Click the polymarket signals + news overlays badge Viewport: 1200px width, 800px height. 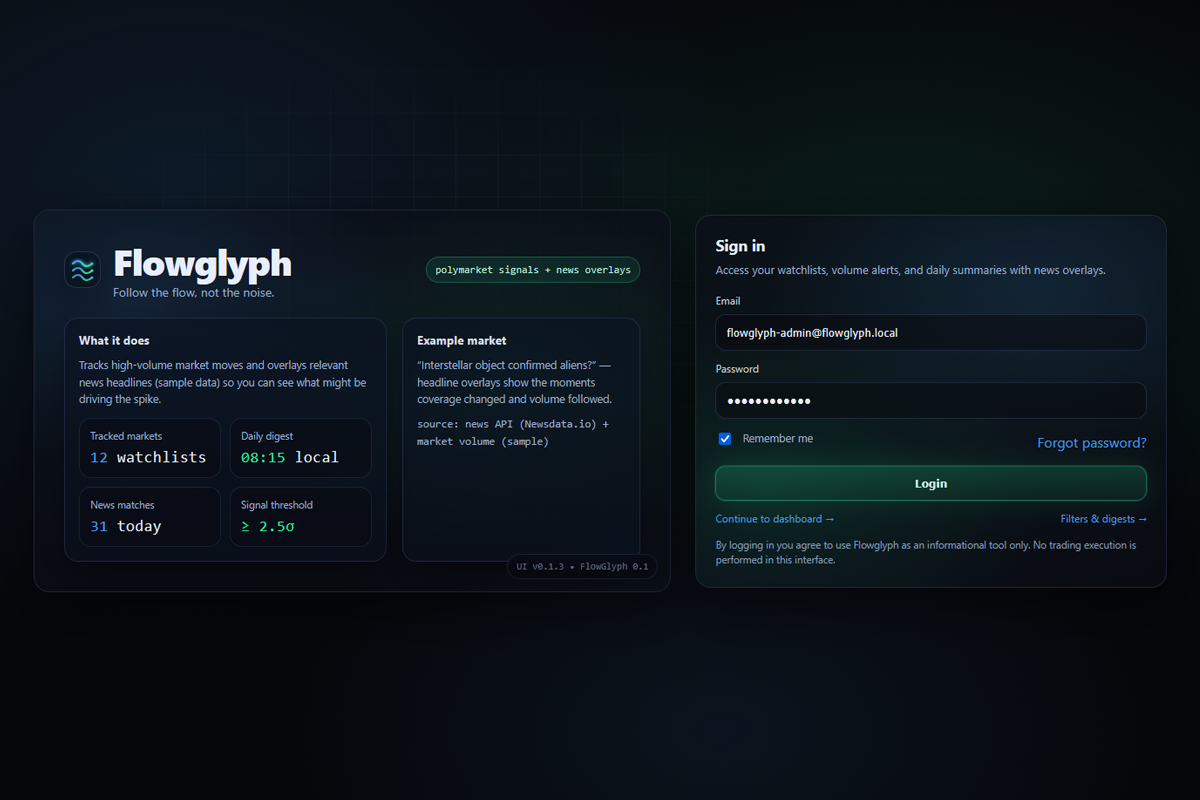pyautogui.click(x=532, y=270)
